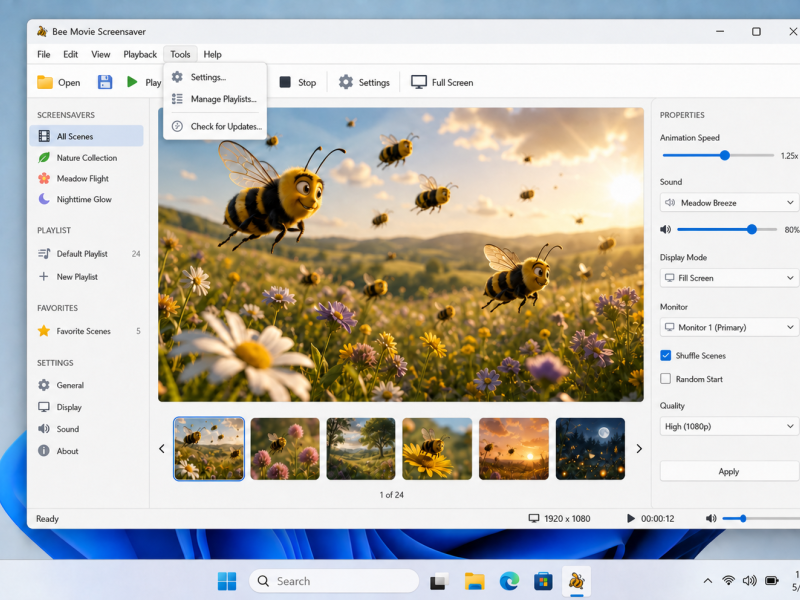Click the Nature Collection leaf icon
The image size is (800, 600).
click(44, 158)
